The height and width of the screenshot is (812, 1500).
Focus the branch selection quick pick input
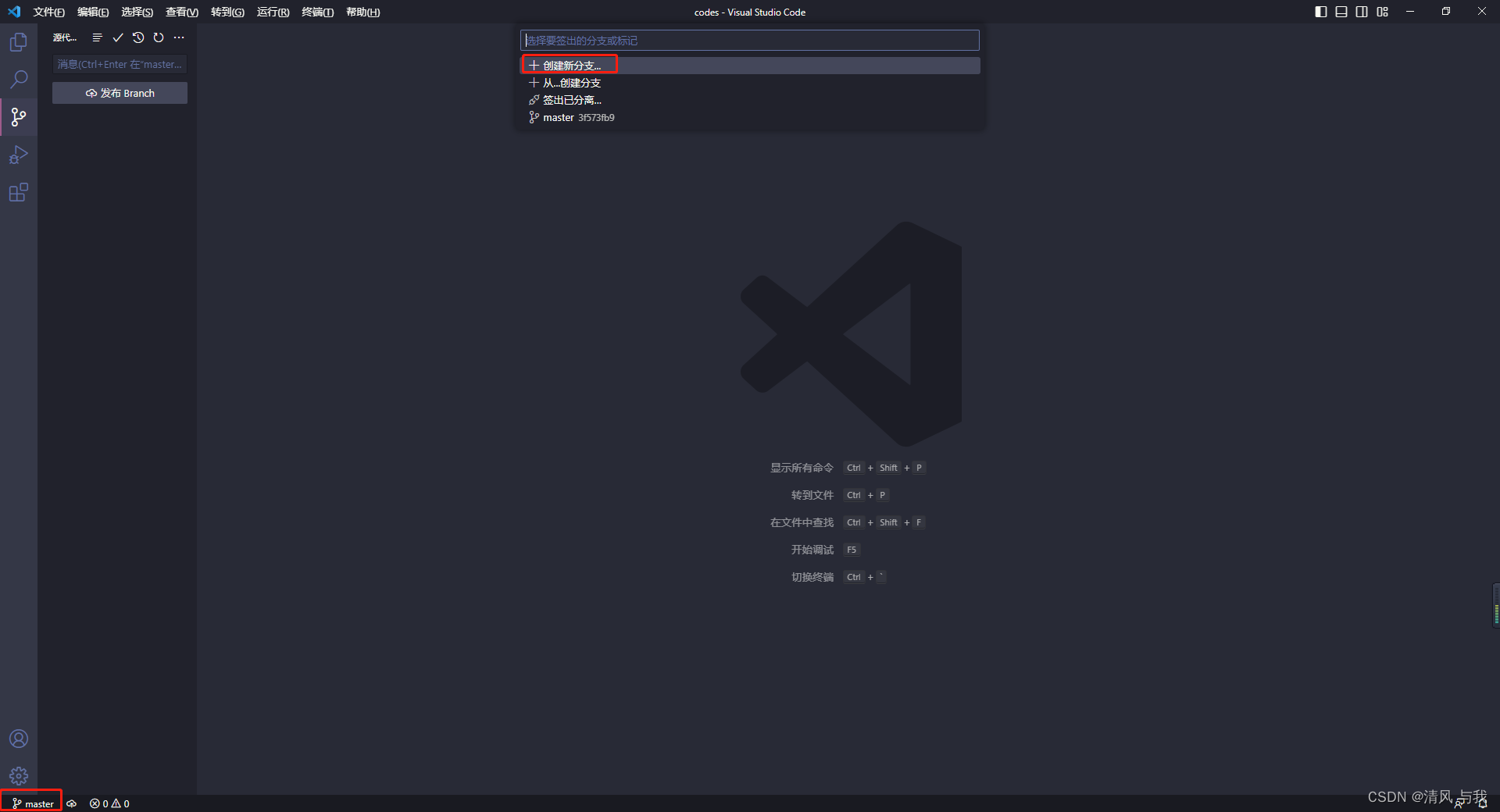pyautogui.click(x=749, y=41)
